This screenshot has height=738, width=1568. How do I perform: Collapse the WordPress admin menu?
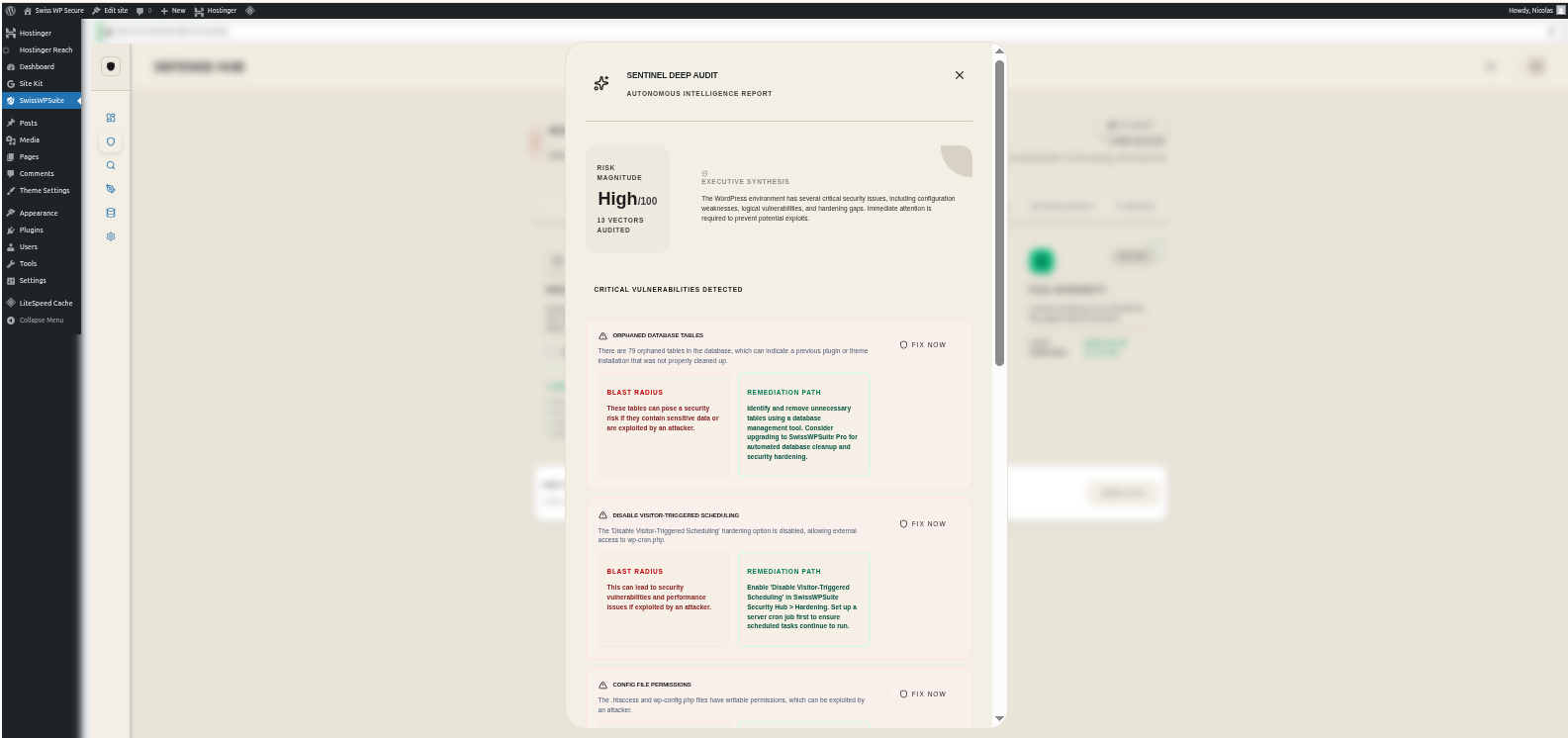point(40,321)
